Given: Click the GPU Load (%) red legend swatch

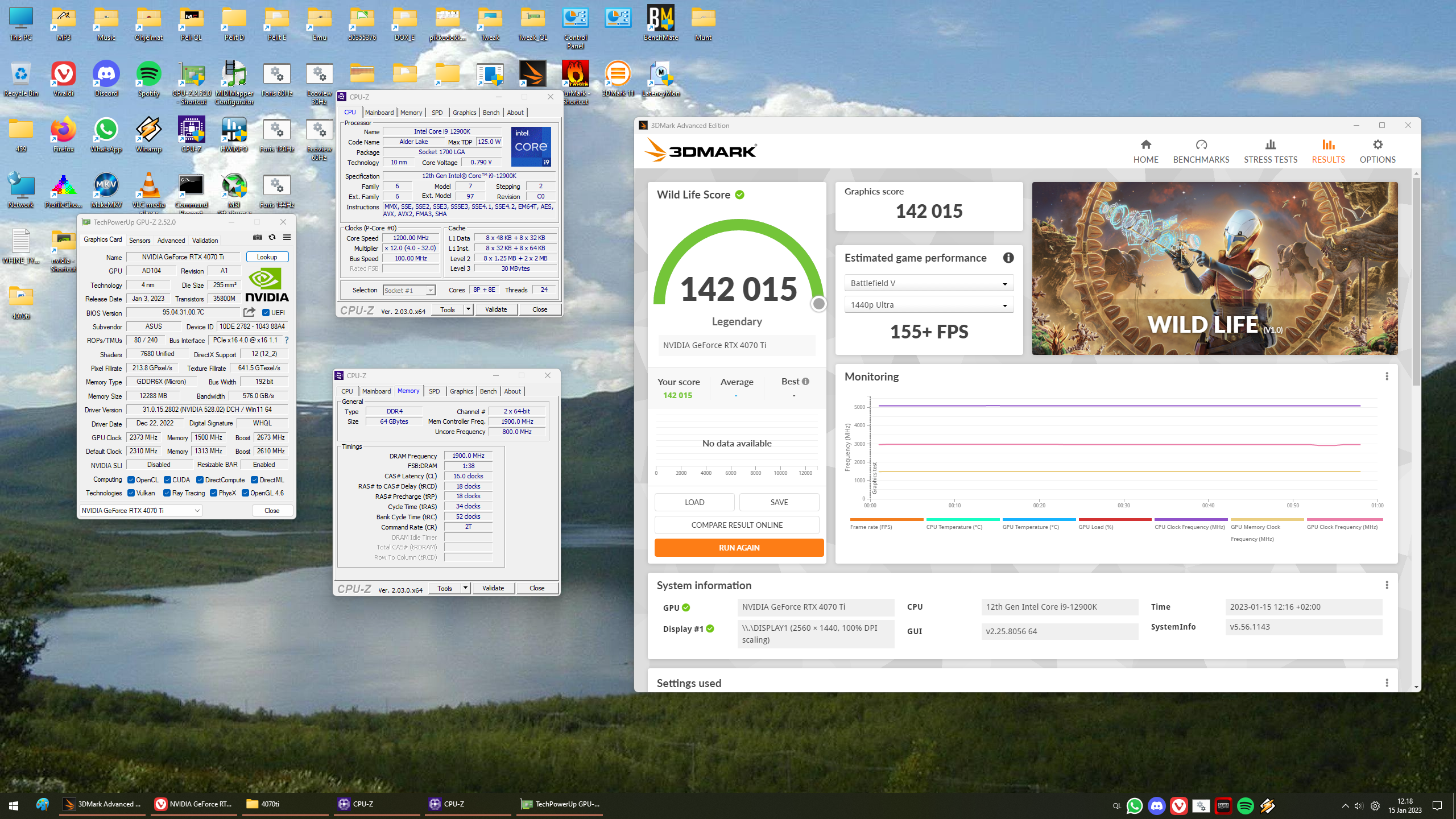Looking at the screenshot, I should click(x=1115, y=519).
